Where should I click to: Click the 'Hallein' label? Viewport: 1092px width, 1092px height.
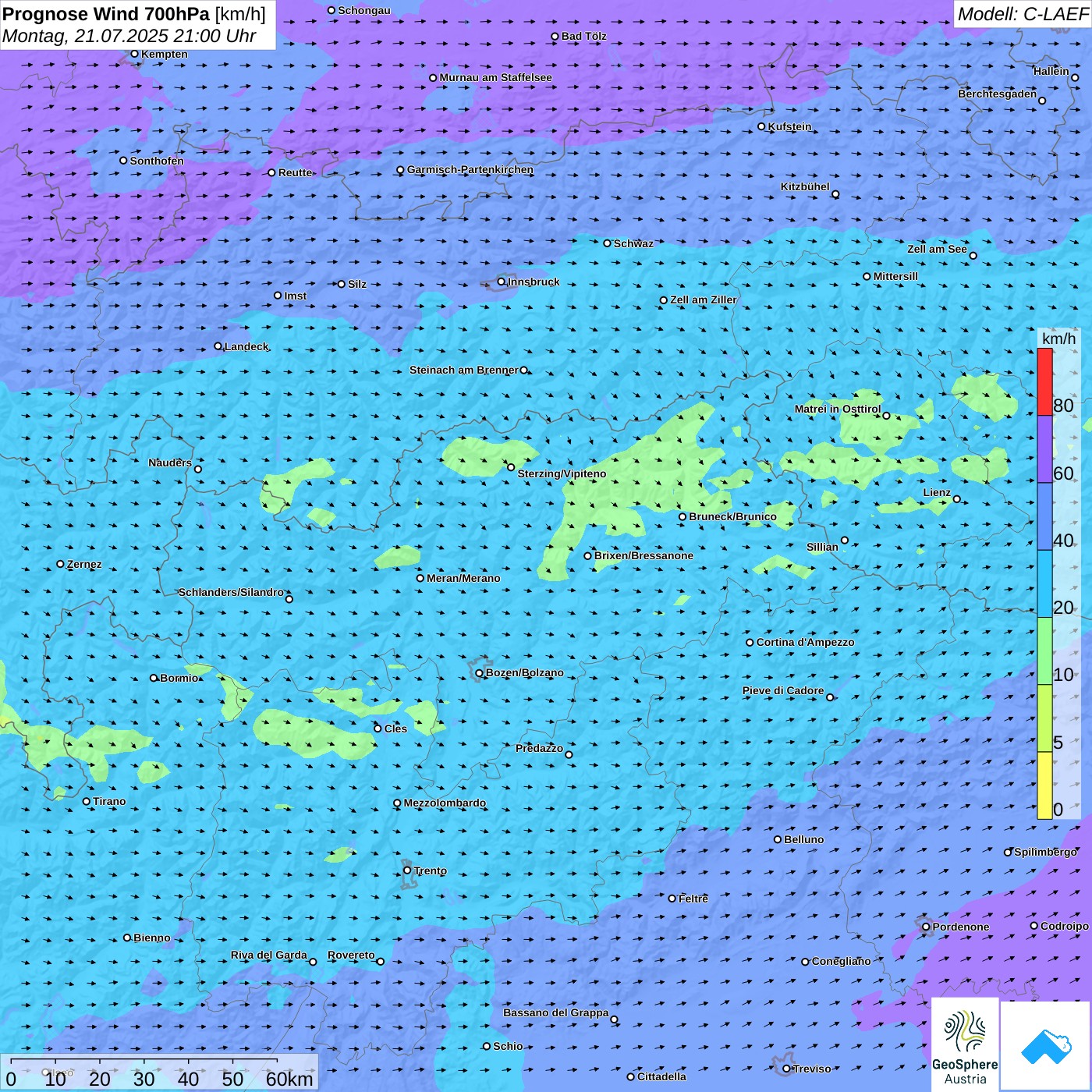coord(1051,71)
